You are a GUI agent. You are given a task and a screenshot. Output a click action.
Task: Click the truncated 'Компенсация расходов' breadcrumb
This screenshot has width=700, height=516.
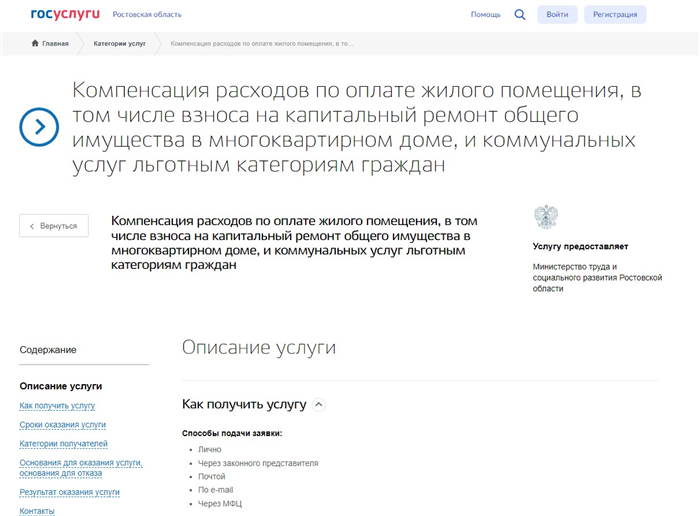(262, 44)
